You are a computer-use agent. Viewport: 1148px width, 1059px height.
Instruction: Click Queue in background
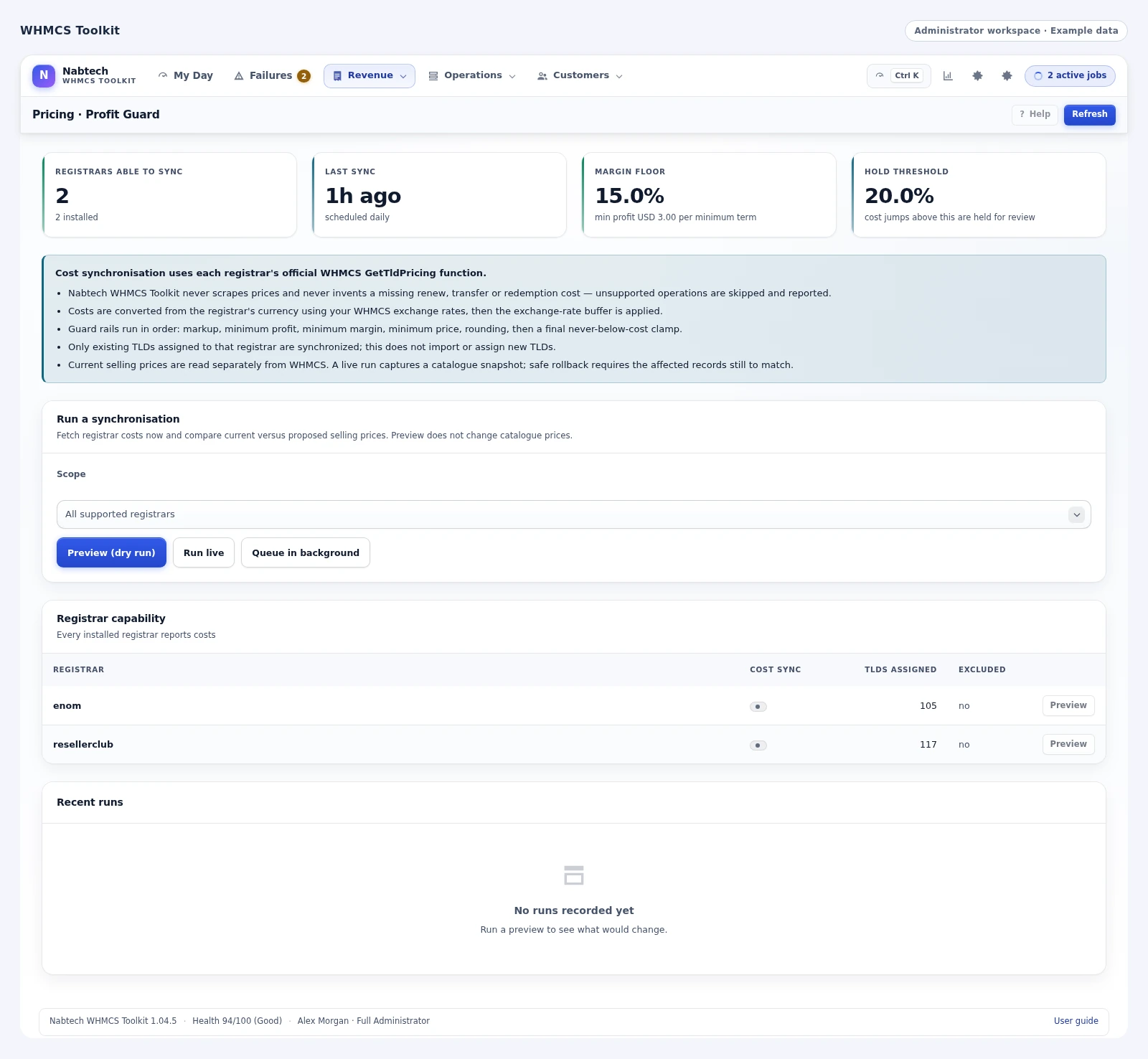click(306, 552)
